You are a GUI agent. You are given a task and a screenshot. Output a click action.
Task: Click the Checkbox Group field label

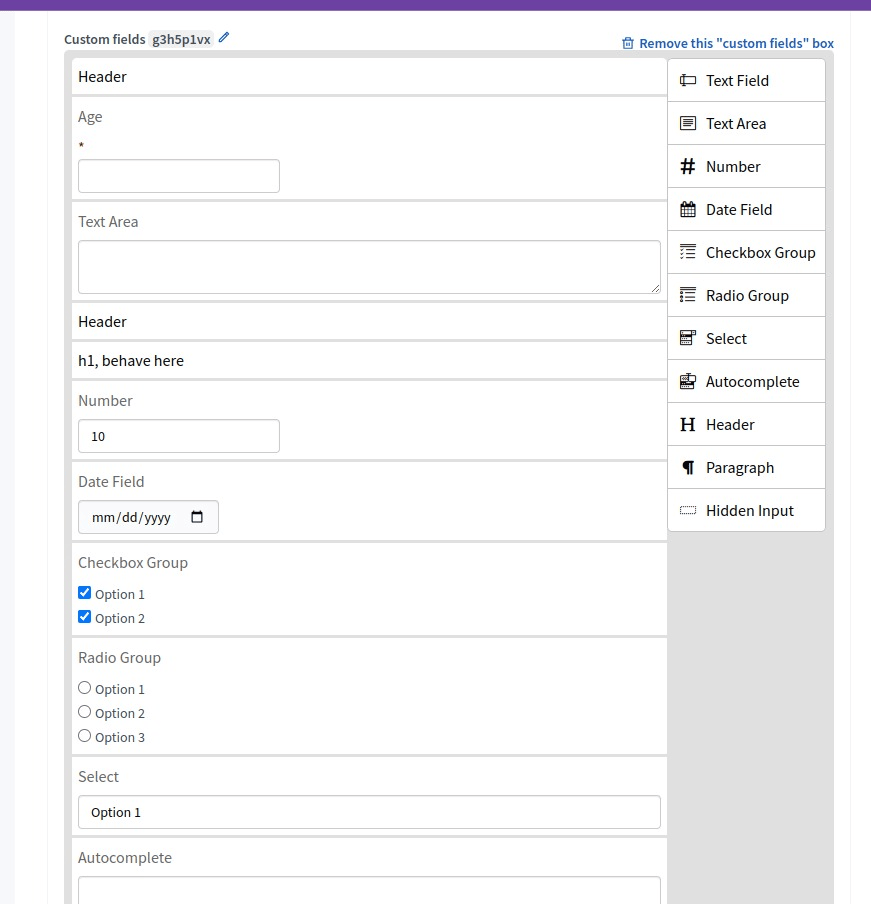133,563
